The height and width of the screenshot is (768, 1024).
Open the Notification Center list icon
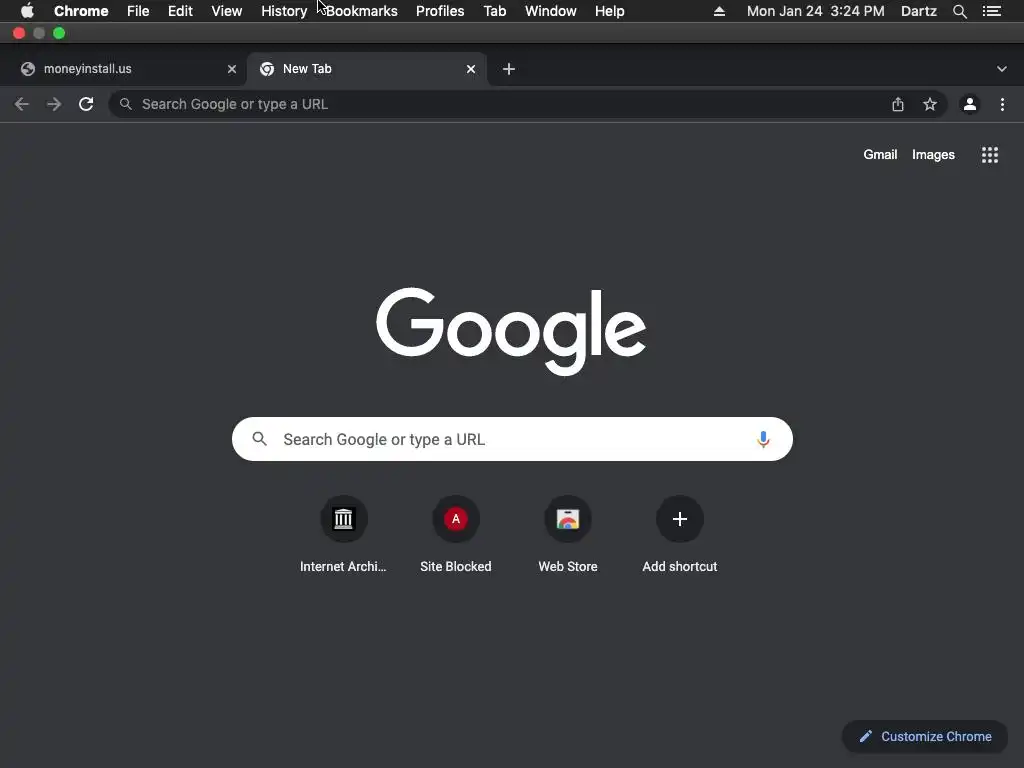coord(992,11)
